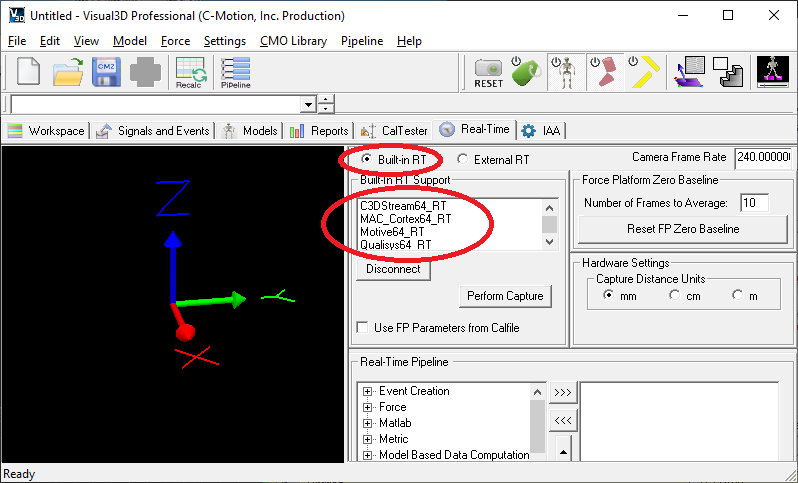The image size is (798, 483).
Task: Click RT support list scroll up arrow
Action: 550,208
